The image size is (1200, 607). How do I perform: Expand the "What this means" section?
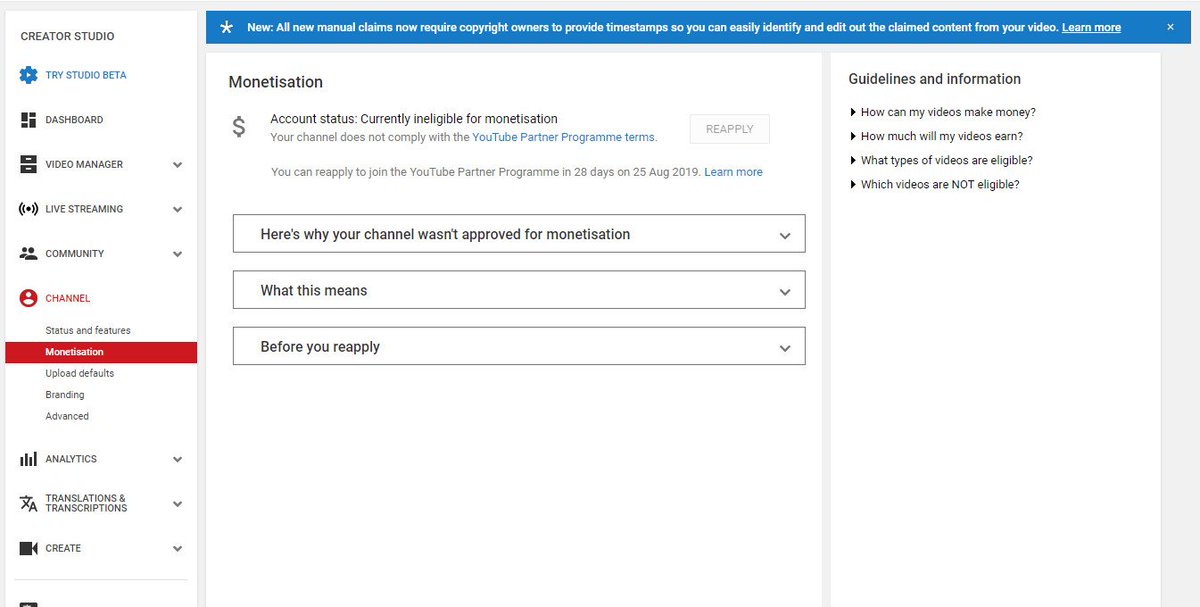(x=519, y=290)
